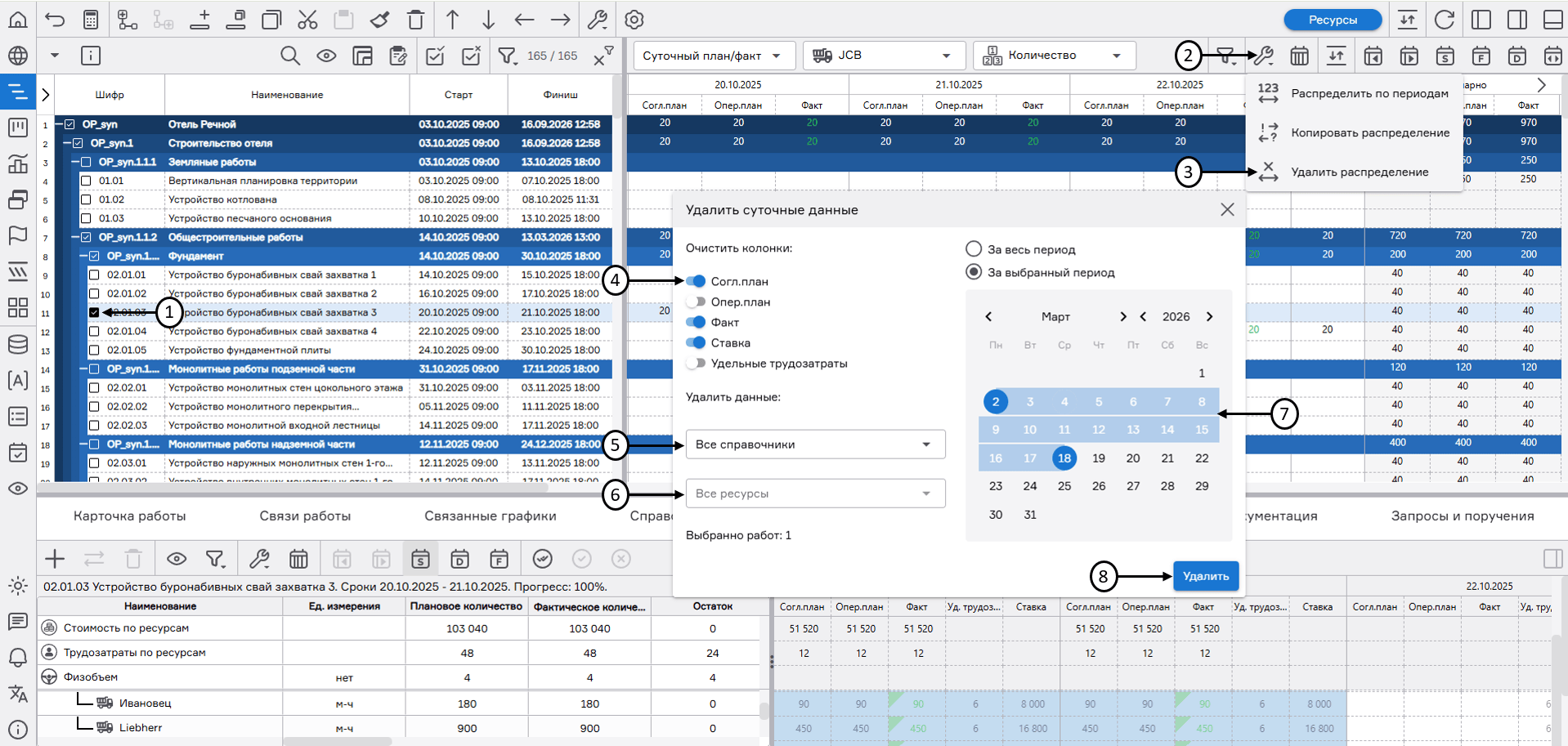Click the wrench tools icon above the daily grid
The height and width of the screenshot is (746, 1568).
tap(1263, 56)
